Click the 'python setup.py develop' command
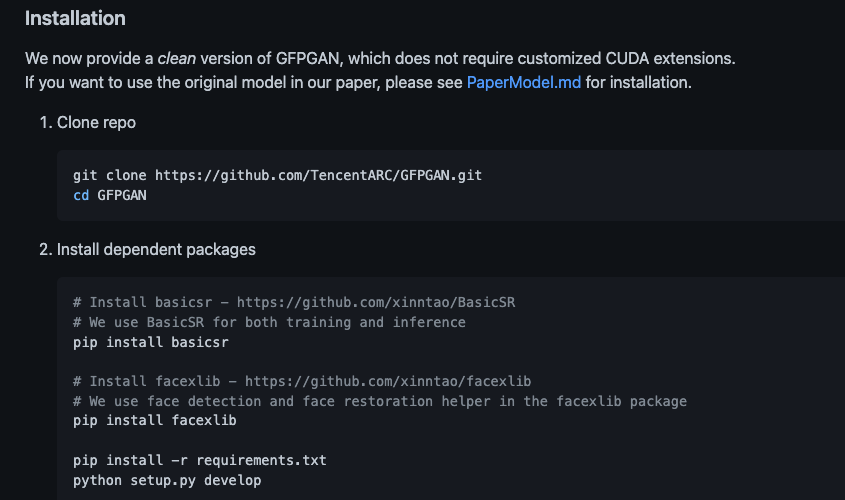 tap(166, 481)
